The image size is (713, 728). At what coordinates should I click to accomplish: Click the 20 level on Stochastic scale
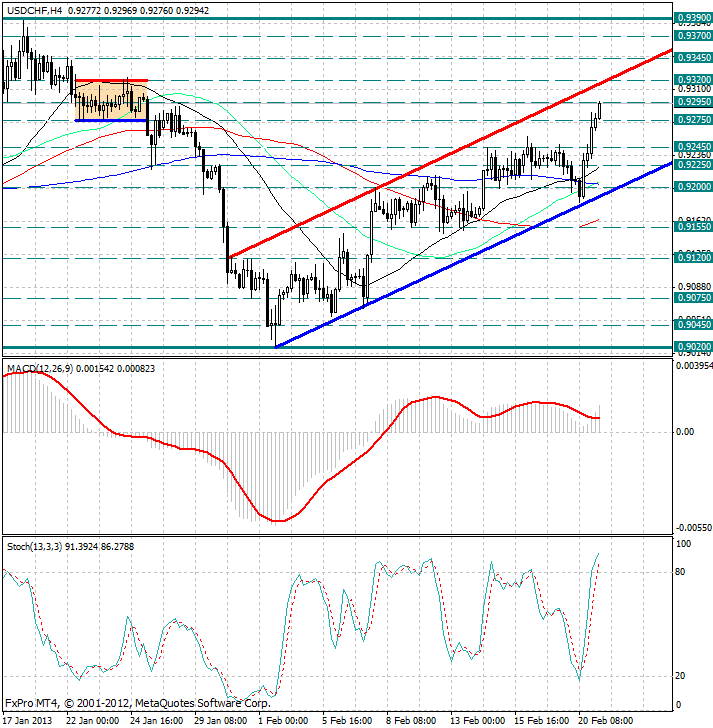pyautogui.click(x=680, y=676)
